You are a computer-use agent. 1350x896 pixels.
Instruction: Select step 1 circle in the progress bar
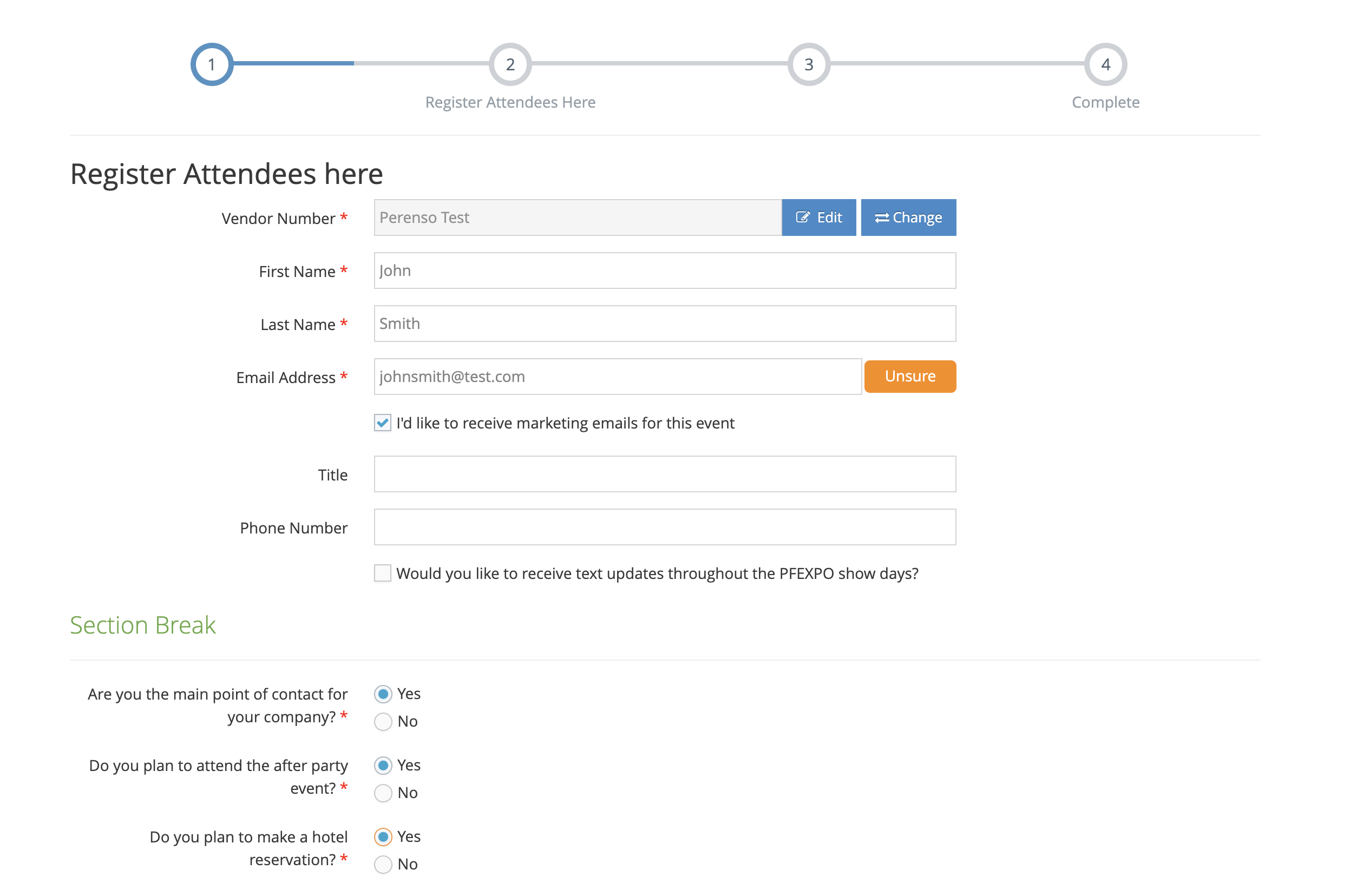pos(212,64)
